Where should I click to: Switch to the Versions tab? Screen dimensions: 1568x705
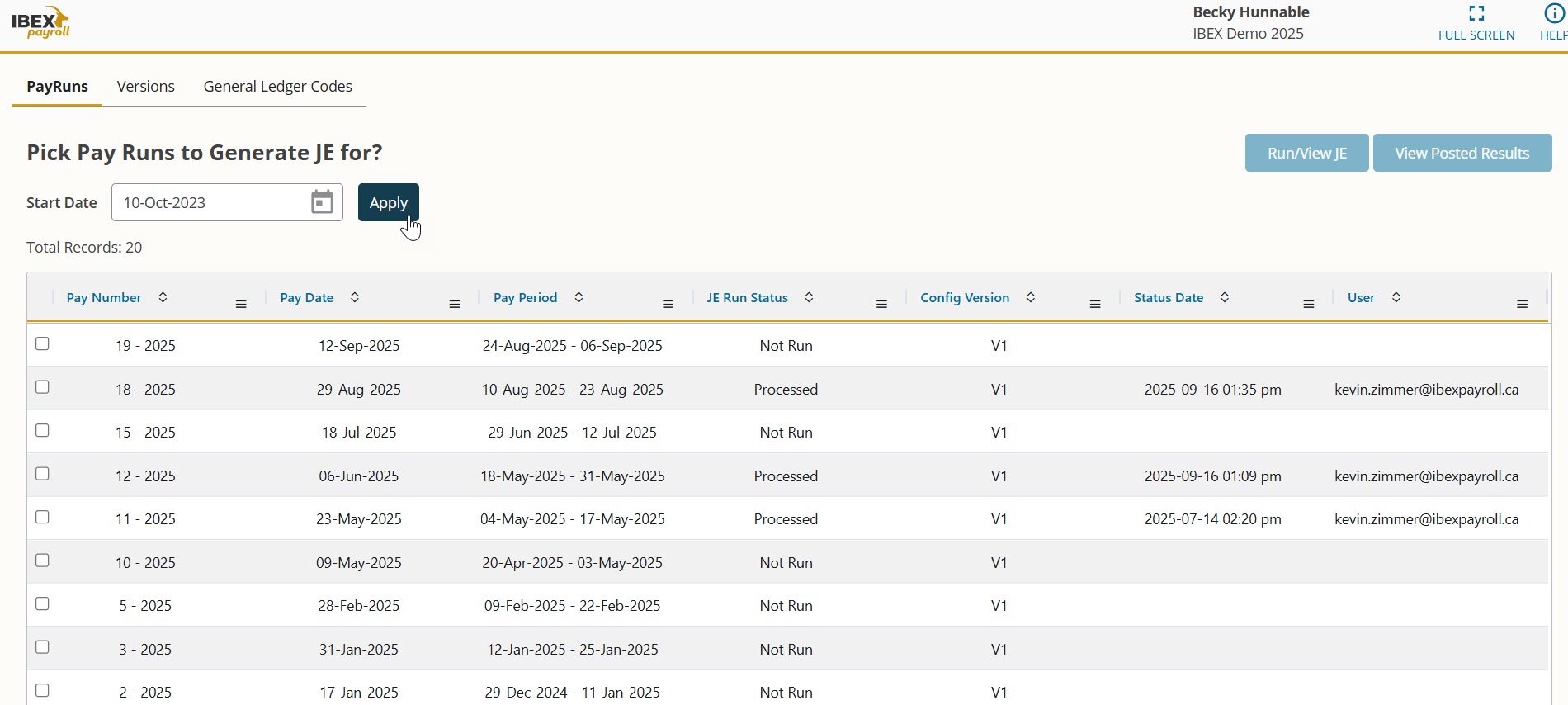146,87
